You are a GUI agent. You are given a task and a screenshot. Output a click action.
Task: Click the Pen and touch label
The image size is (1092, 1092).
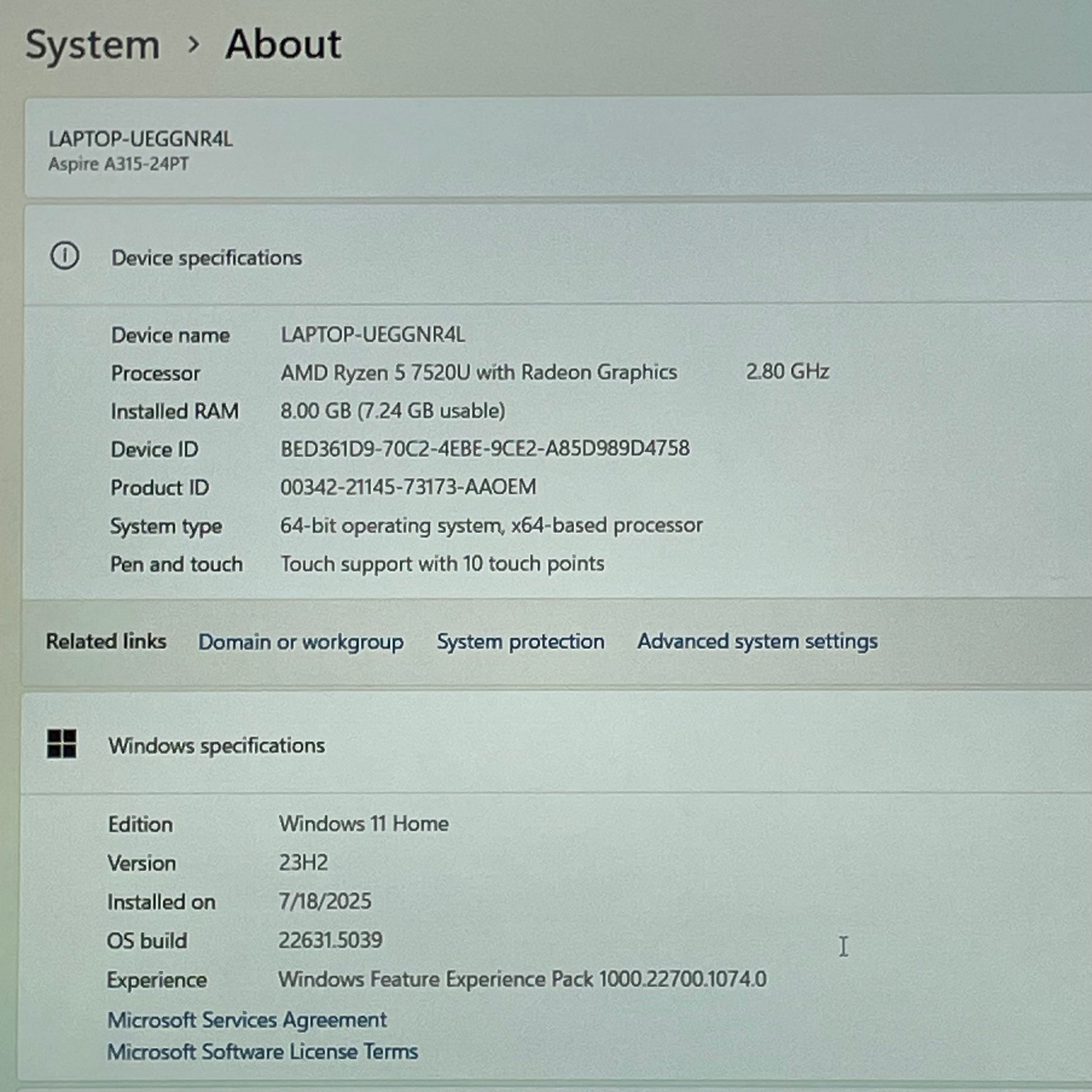(176, 565)
